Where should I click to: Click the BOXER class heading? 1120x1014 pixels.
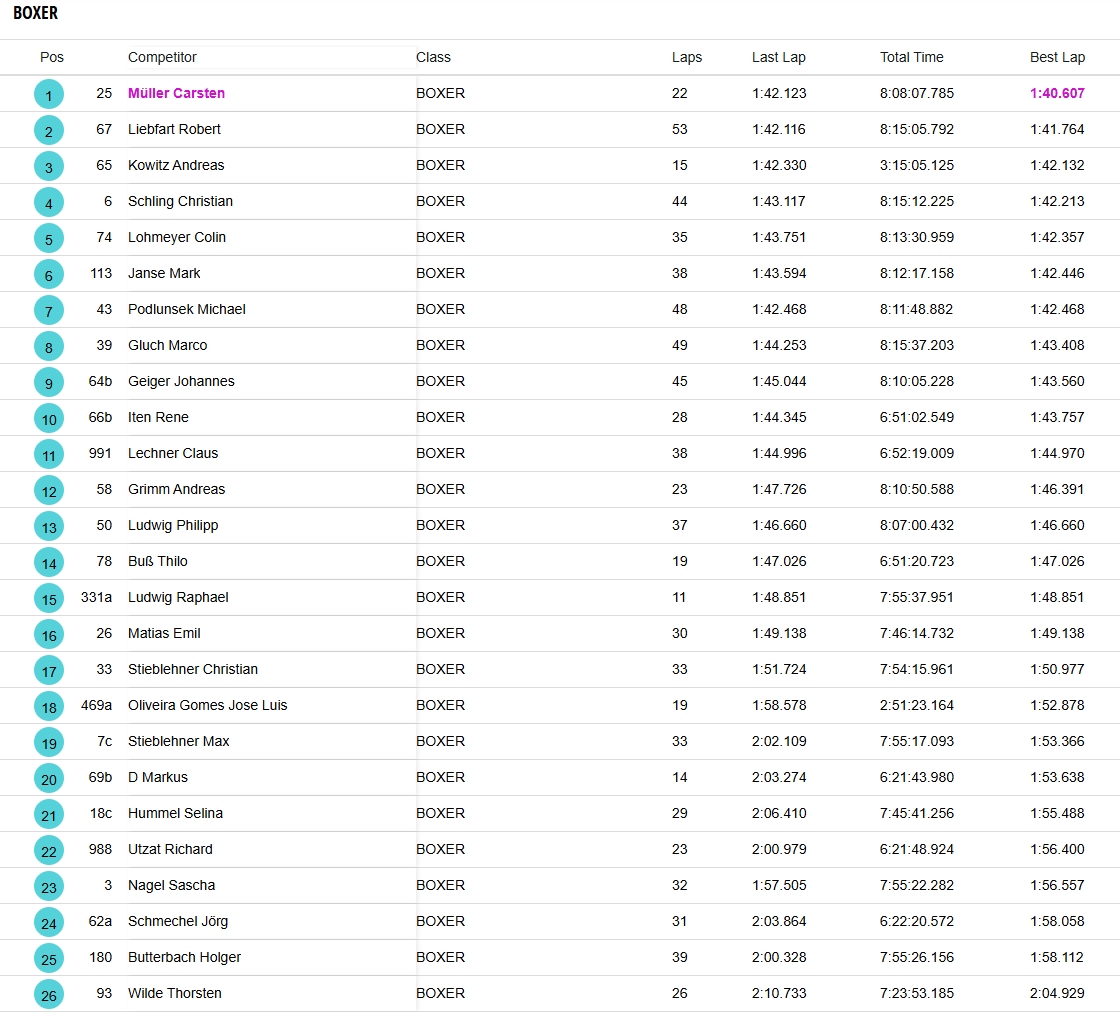tap(36, 14)
